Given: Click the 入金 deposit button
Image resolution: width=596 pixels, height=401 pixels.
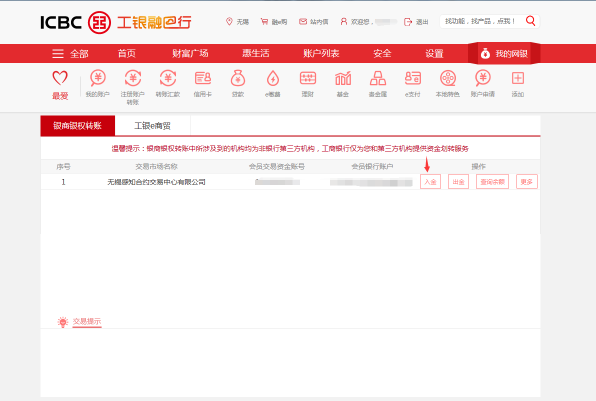Looking at the screenshot, I should pyautogui.click(x=430, y=182).
